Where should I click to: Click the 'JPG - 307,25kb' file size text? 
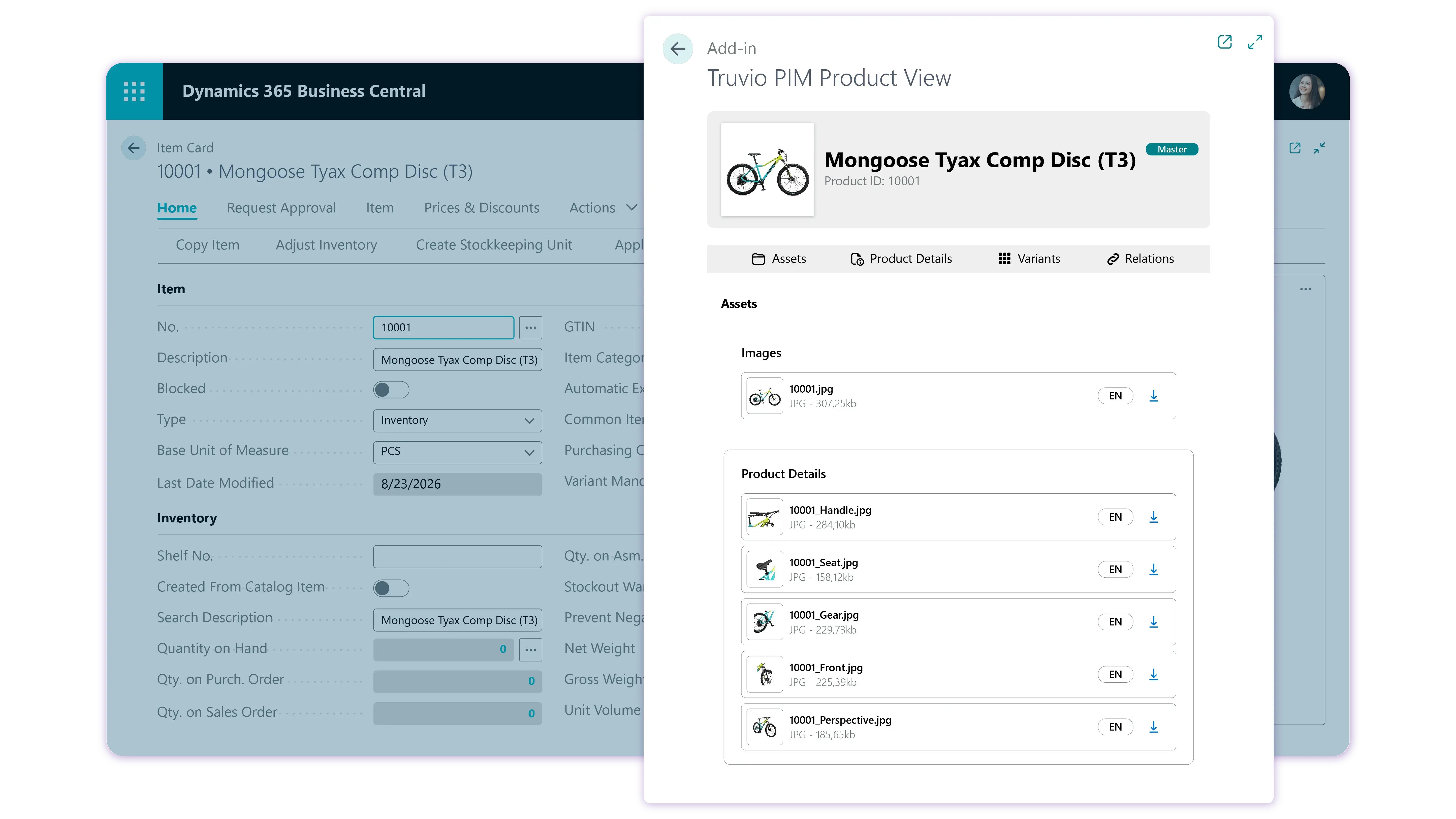coord(822,404)
